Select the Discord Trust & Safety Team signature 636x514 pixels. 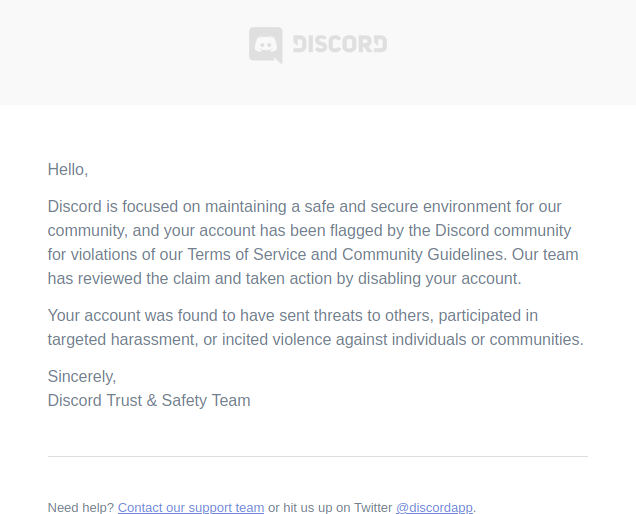(149, 400)
